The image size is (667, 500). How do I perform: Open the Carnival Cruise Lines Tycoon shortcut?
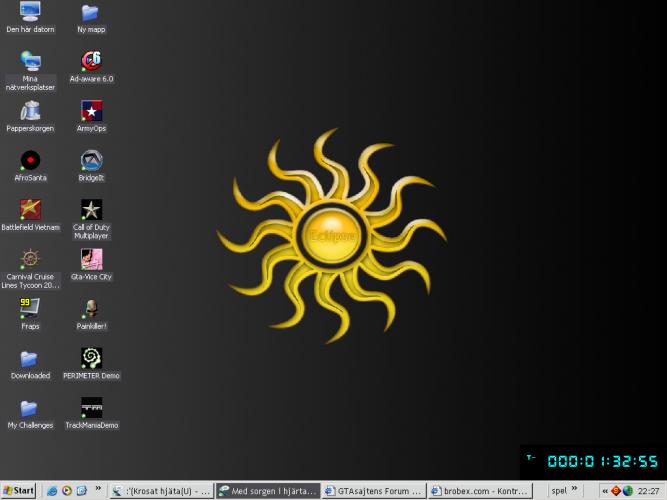click(x=30, y=259)
